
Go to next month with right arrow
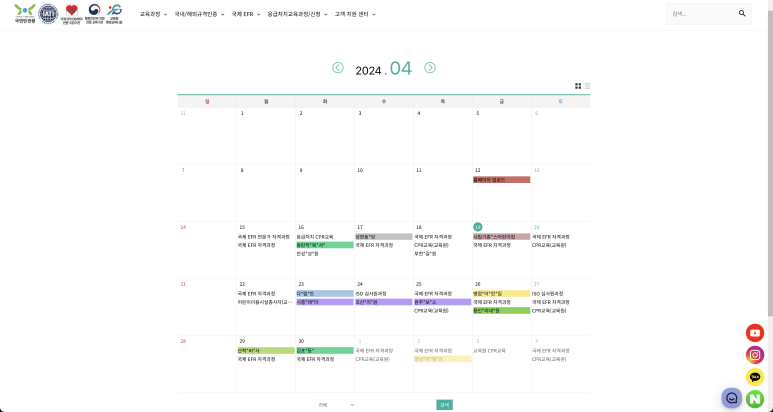point(430,68)
